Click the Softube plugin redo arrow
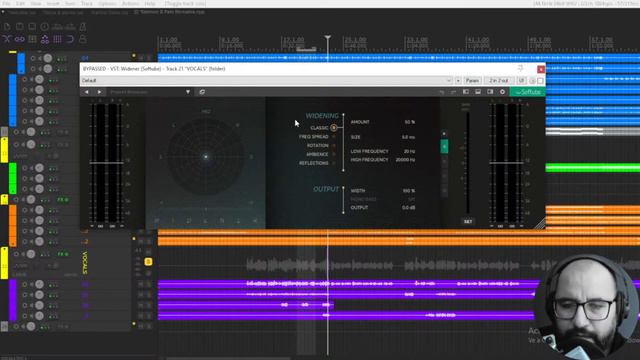640x360 pixels. click(x=453, y=92)
